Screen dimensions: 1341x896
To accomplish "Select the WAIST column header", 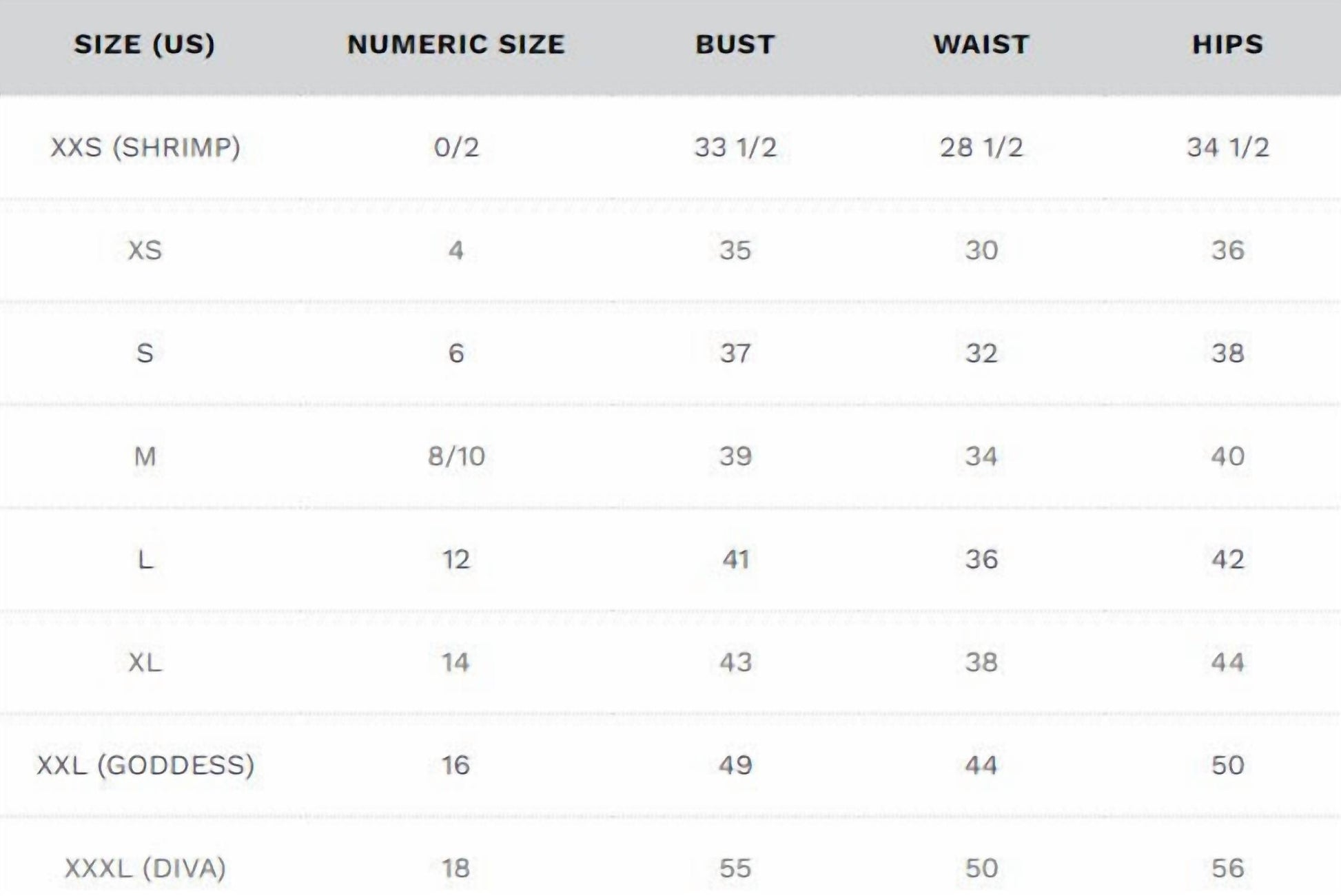I will (x=981, y=45).
